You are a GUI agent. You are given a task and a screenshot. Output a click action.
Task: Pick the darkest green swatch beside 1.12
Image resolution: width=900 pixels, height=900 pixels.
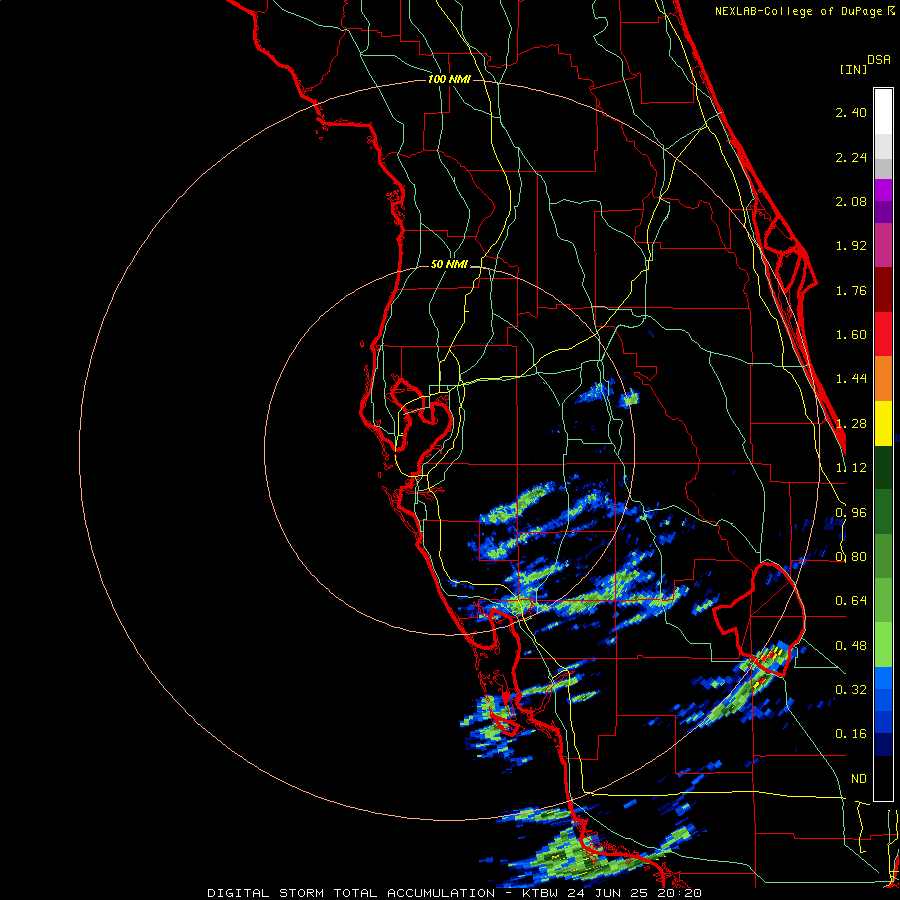point(883,467)
